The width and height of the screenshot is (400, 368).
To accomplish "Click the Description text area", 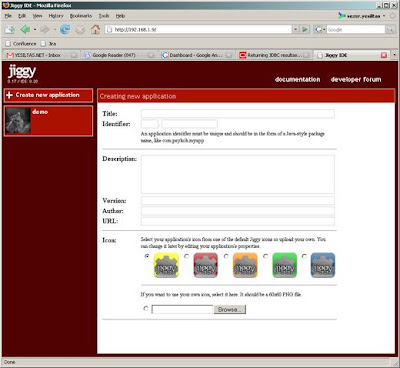I will pos(238,174).
